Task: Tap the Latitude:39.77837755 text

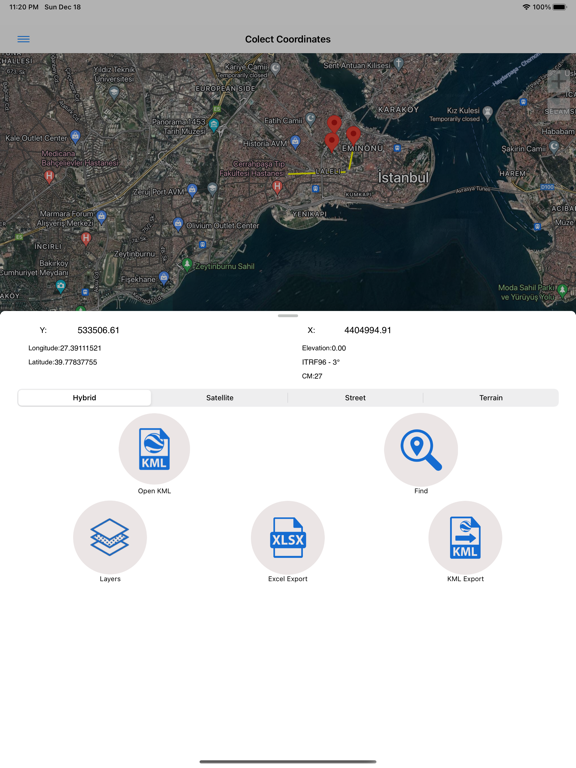Action: [63, 362]
